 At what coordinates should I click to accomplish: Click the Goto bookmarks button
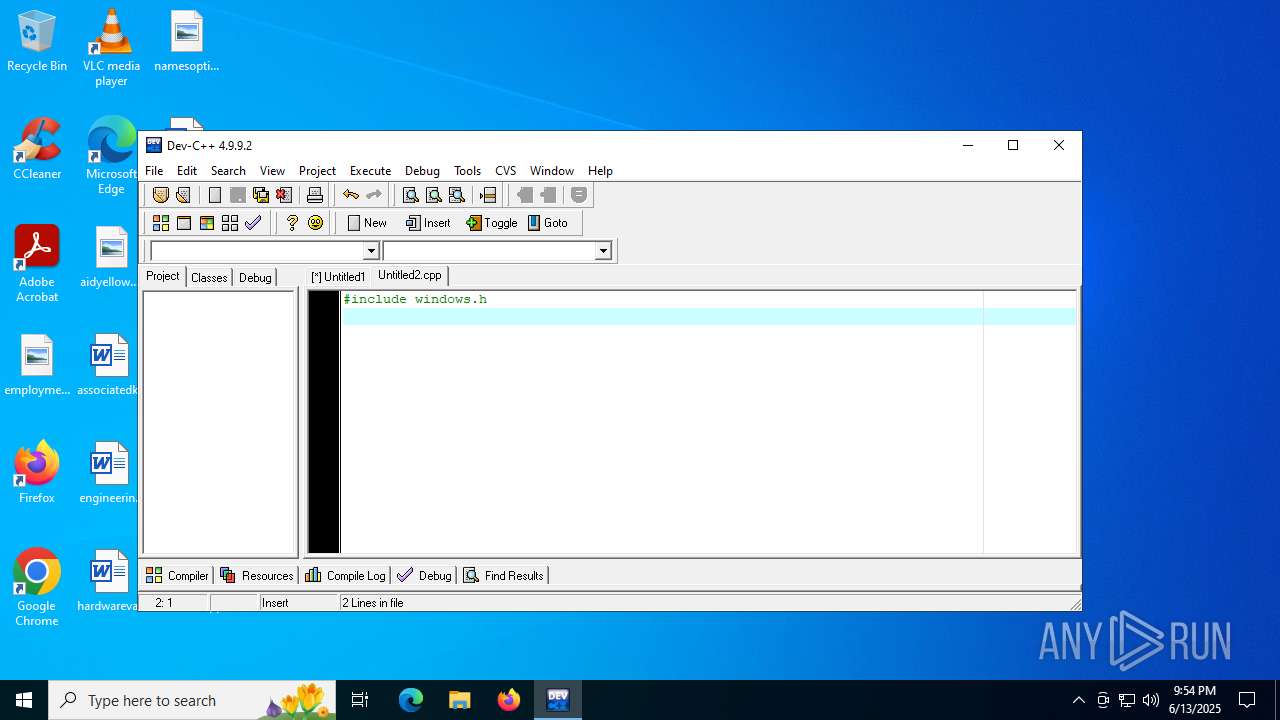point(548,223)
